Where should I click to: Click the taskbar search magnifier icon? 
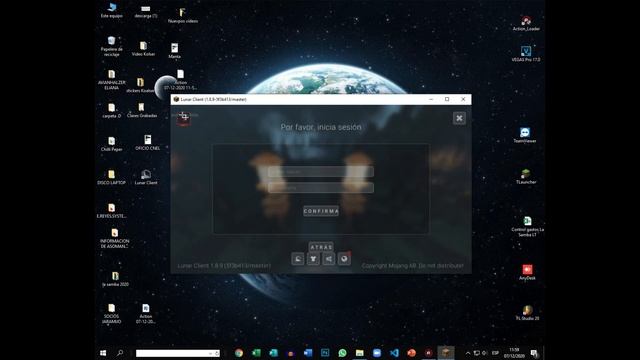coord(120,353)
